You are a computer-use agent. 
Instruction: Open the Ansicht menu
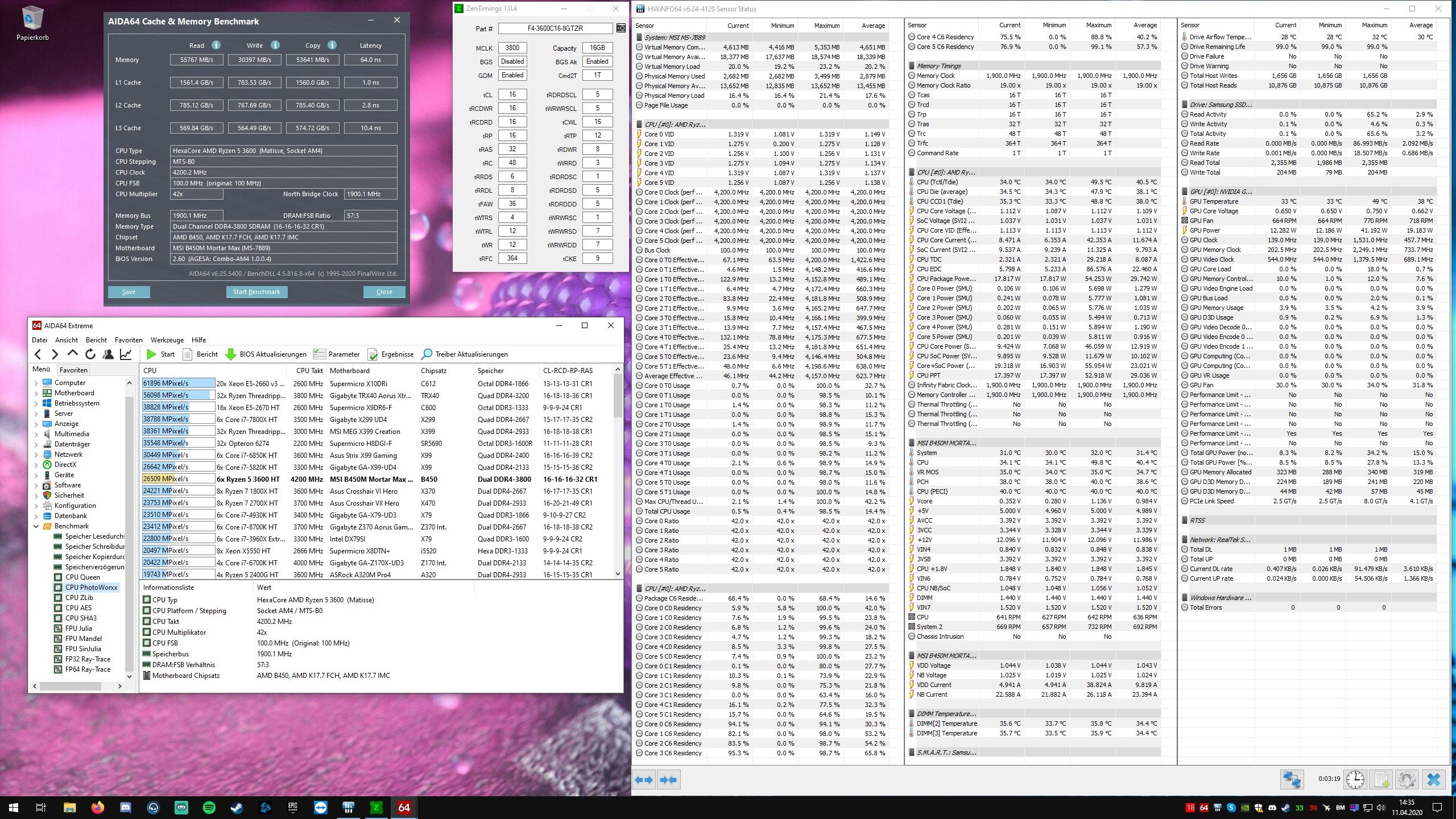pyautogui.click(x=67, y=340)
